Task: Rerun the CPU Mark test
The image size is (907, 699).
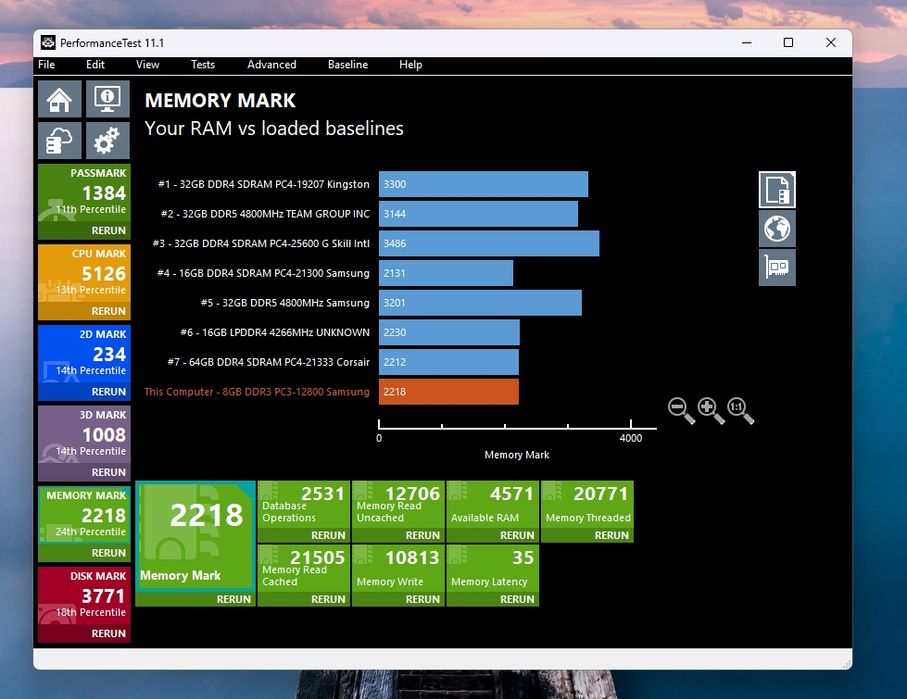Action: point(108,311)
